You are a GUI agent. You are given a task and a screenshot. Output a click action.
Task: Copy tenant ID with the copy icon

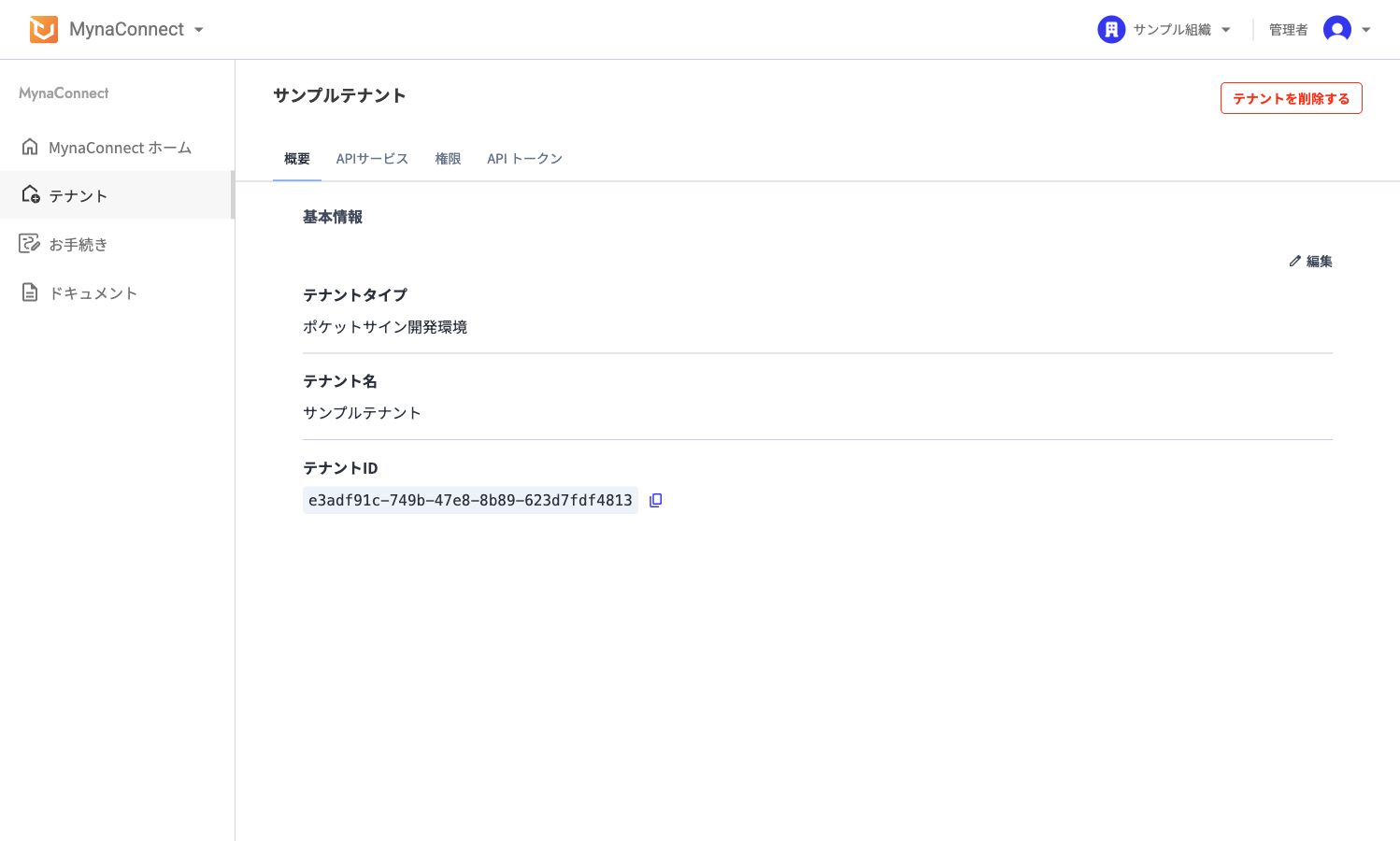(x=655, y=500)
